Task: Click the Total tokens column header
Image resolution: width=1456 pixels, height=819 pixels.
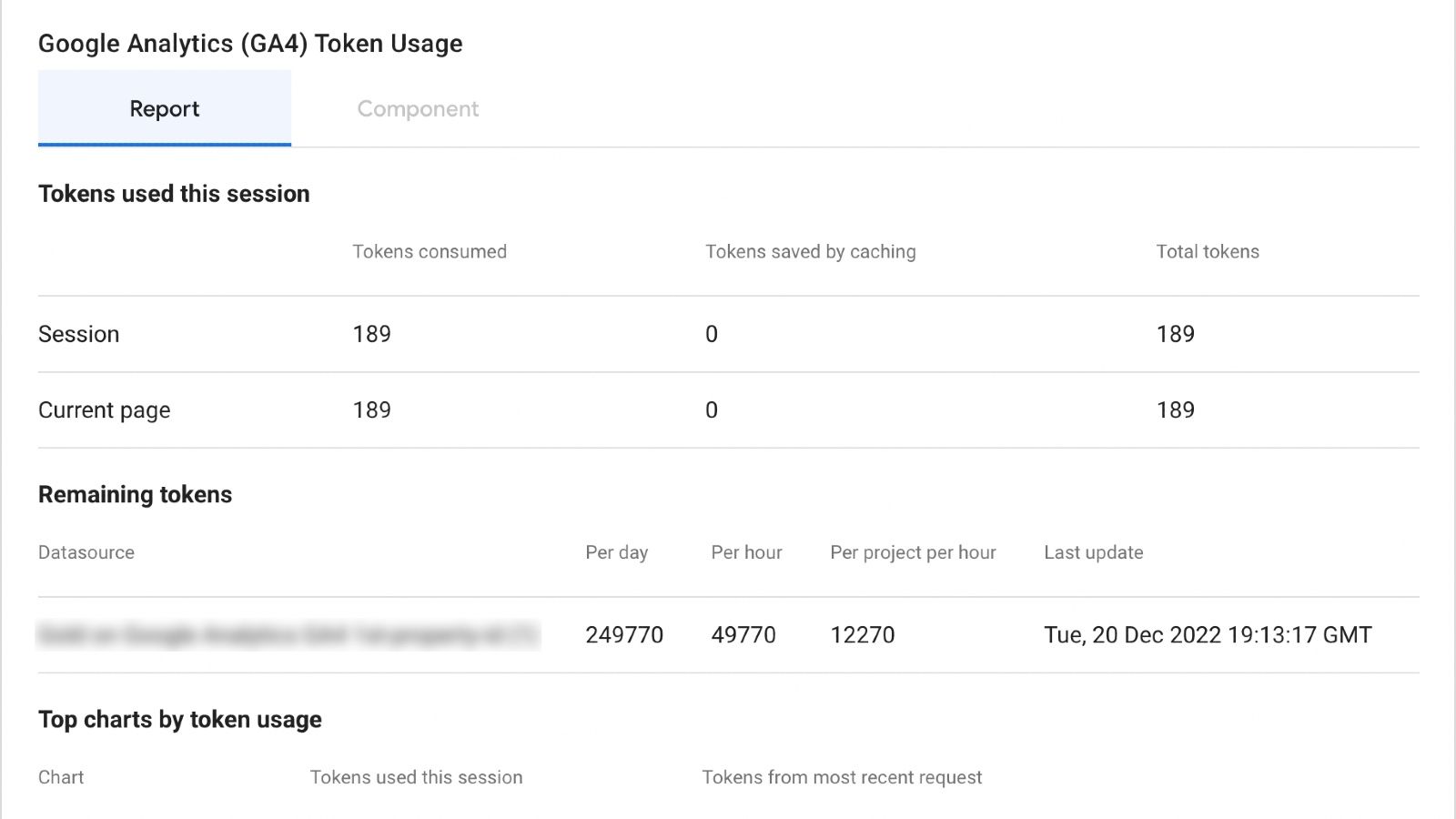Action: pyautogui.click(x=1207, y=252)
